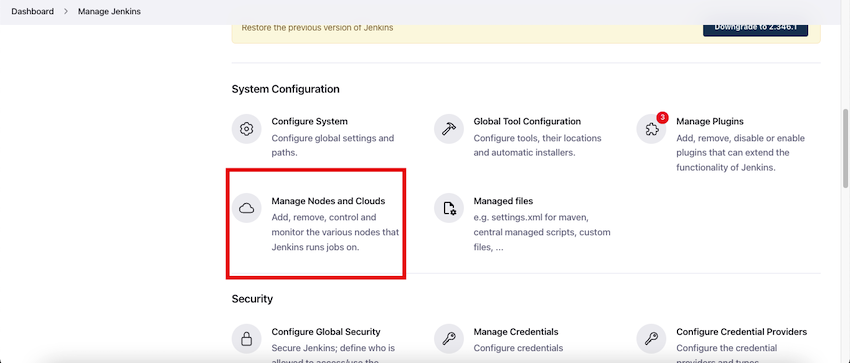Click the Manage Credentials key icon
This screenshot has width=850, height=363.
[x=449, y=339]
